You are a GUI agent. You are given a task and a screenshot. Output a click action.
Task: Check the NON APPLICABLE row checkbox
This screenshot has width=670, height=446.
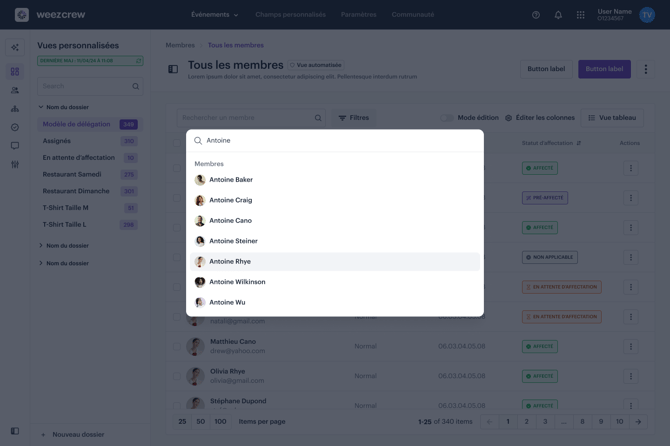click(x=176, y=257)
